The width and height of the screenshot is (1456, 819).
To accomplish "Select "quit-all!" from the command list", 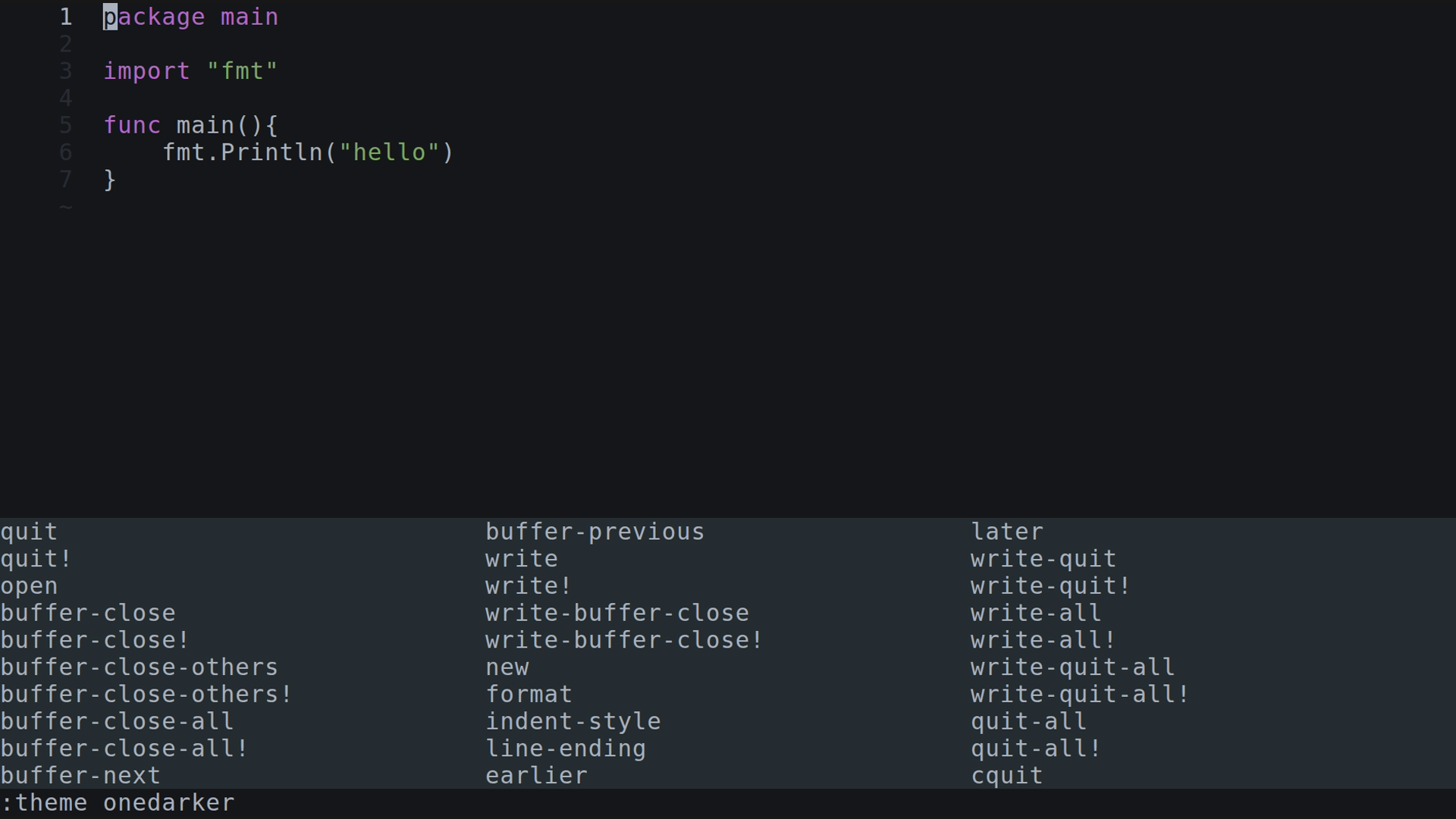I will (1036, 748).
